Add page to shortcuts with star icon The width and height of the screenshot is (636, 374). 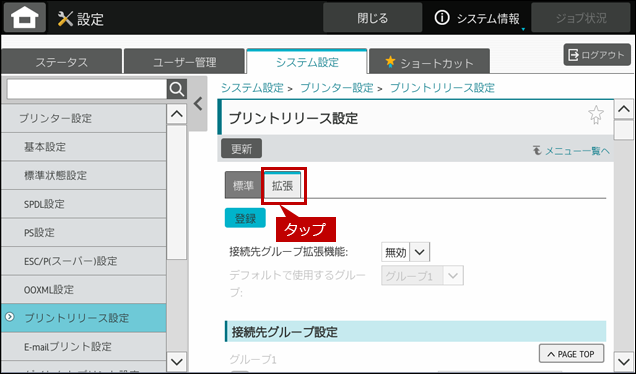pos(596,115)
